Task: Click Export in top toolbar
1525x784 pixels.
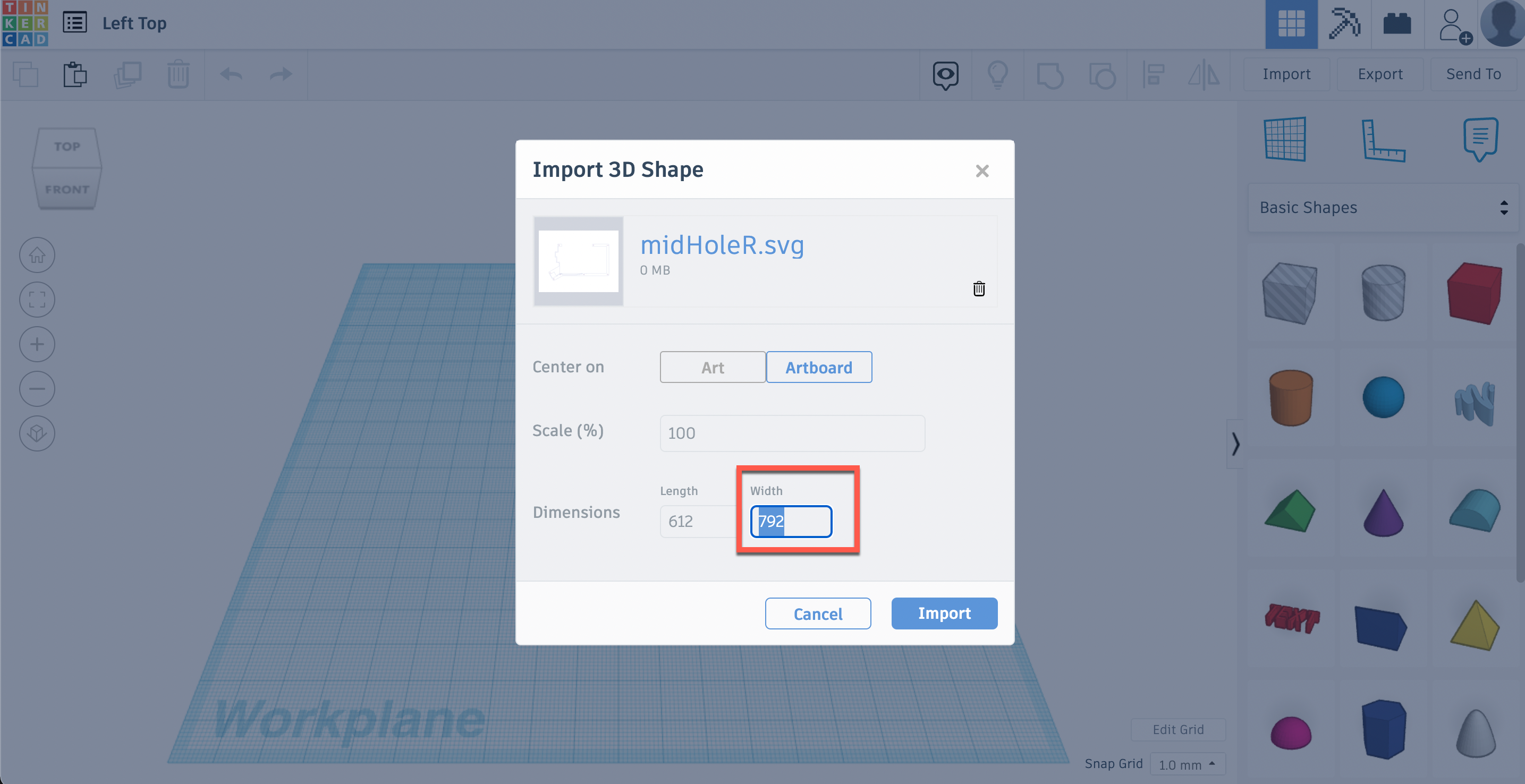Action: coord(1380,74)
